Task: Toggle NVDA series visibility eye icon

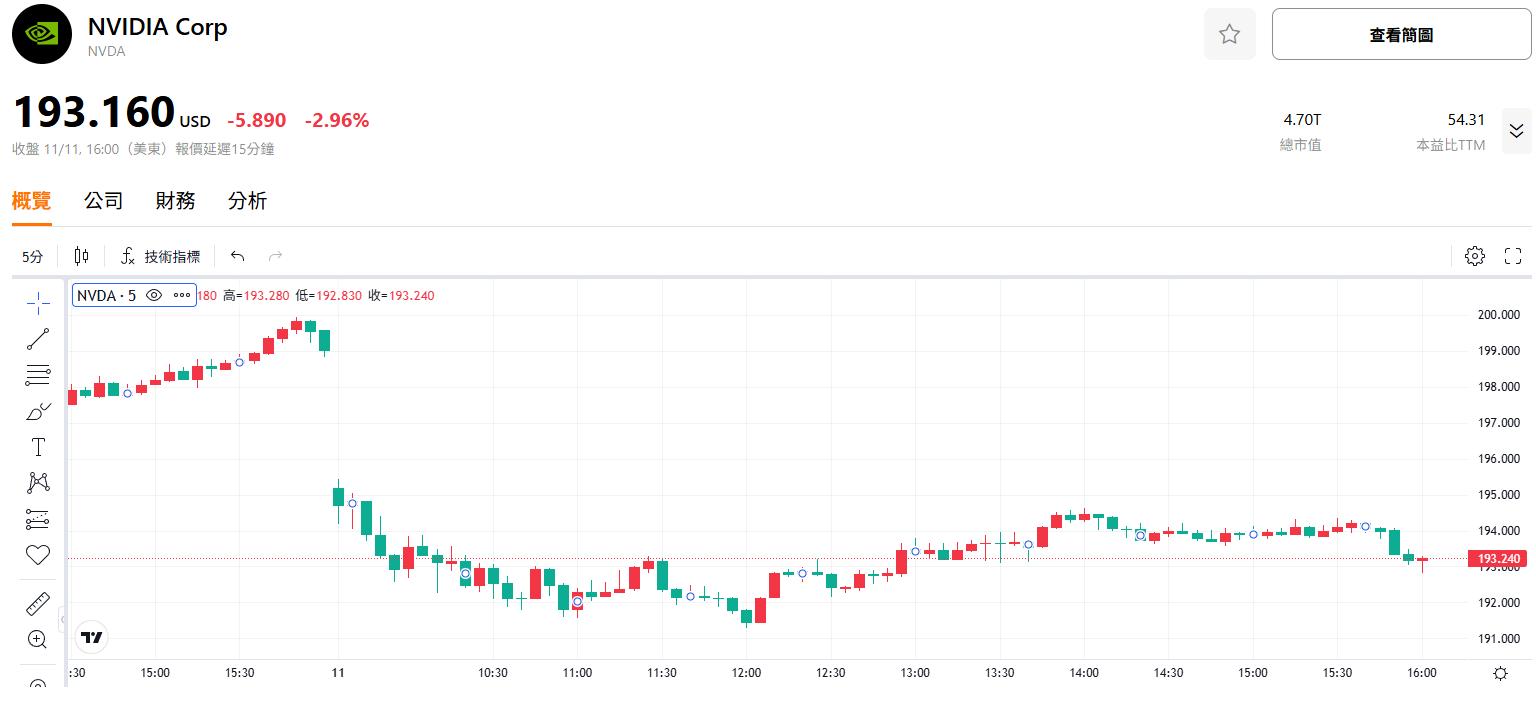Action: (154, 295)
